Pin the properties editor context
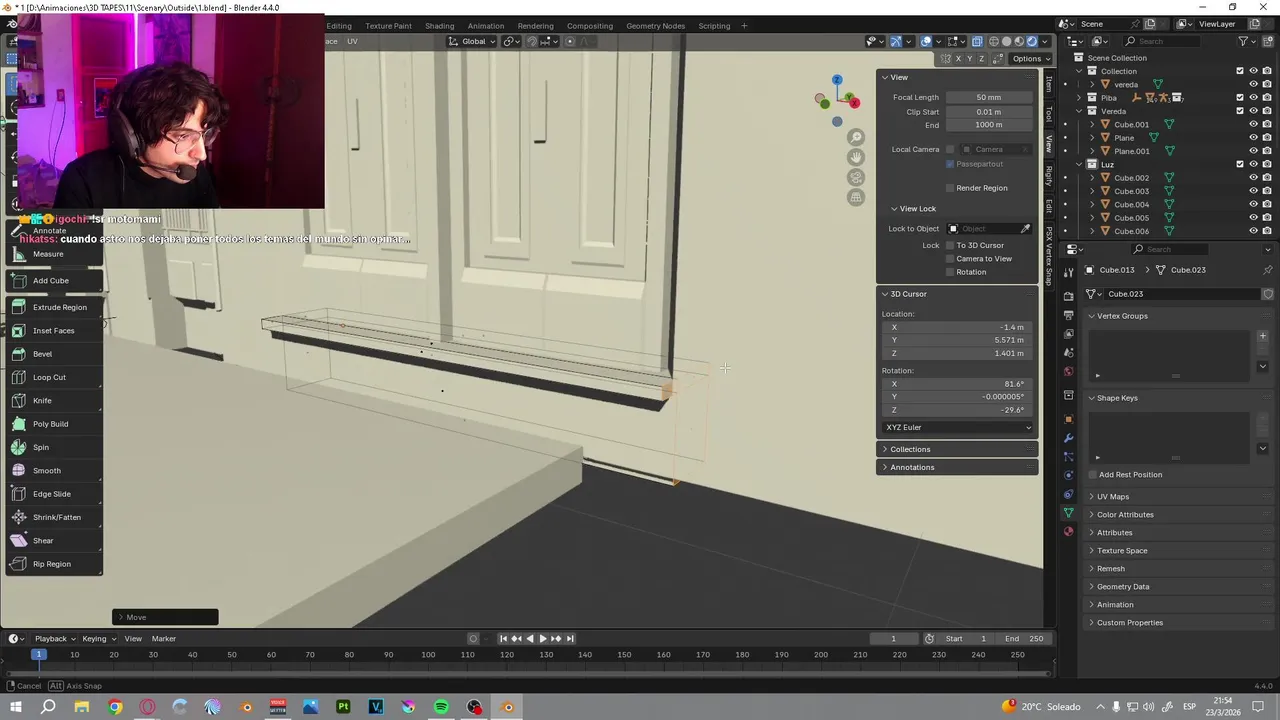This screenshot has height=720, width=1280. click(1268, 270)
